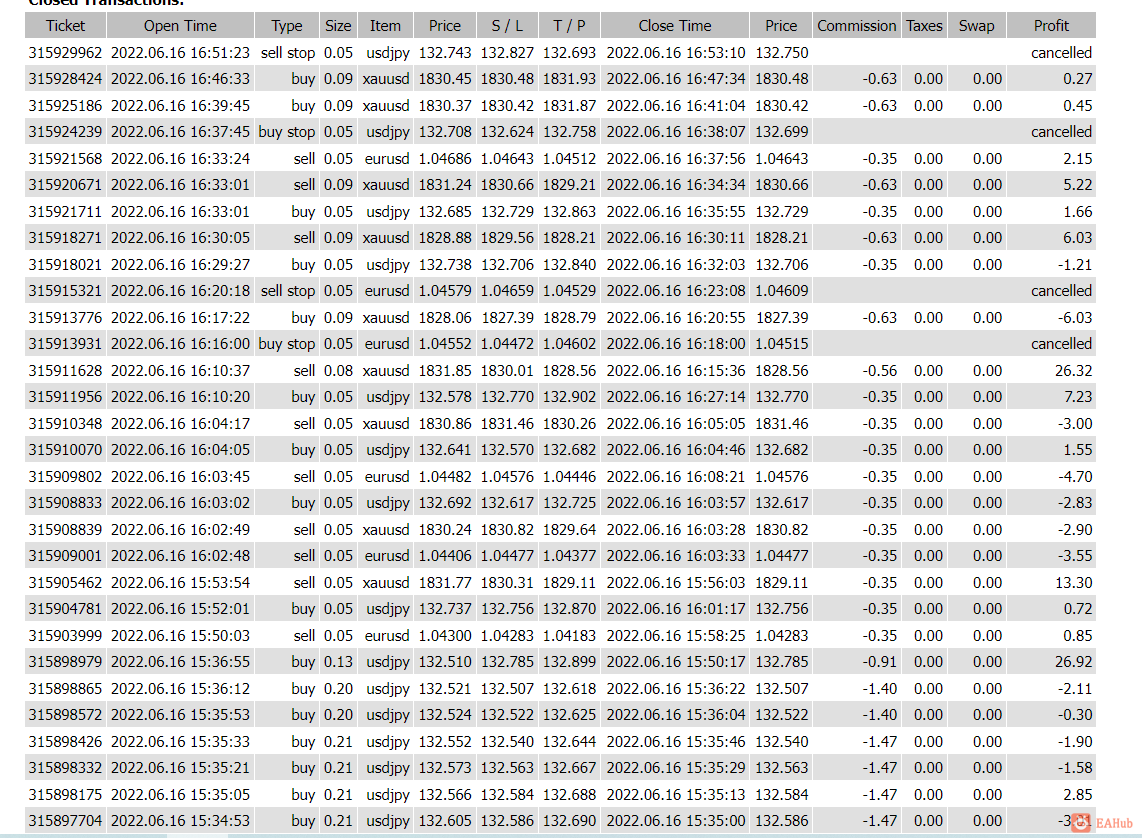Screen dimensions: 1142x838
Task: Select ticket 315924239 in the table
Action: click(66, 132)
